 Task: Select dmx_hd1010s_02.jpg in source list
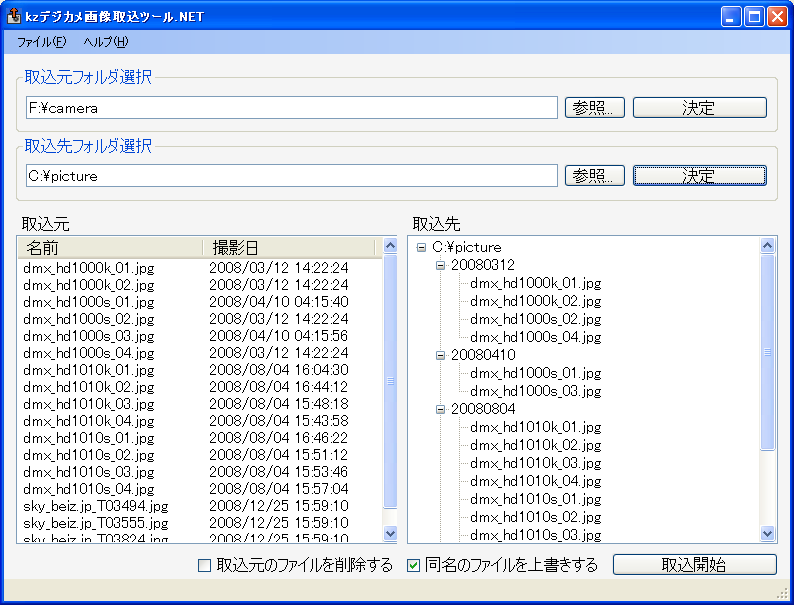(89, 455)
